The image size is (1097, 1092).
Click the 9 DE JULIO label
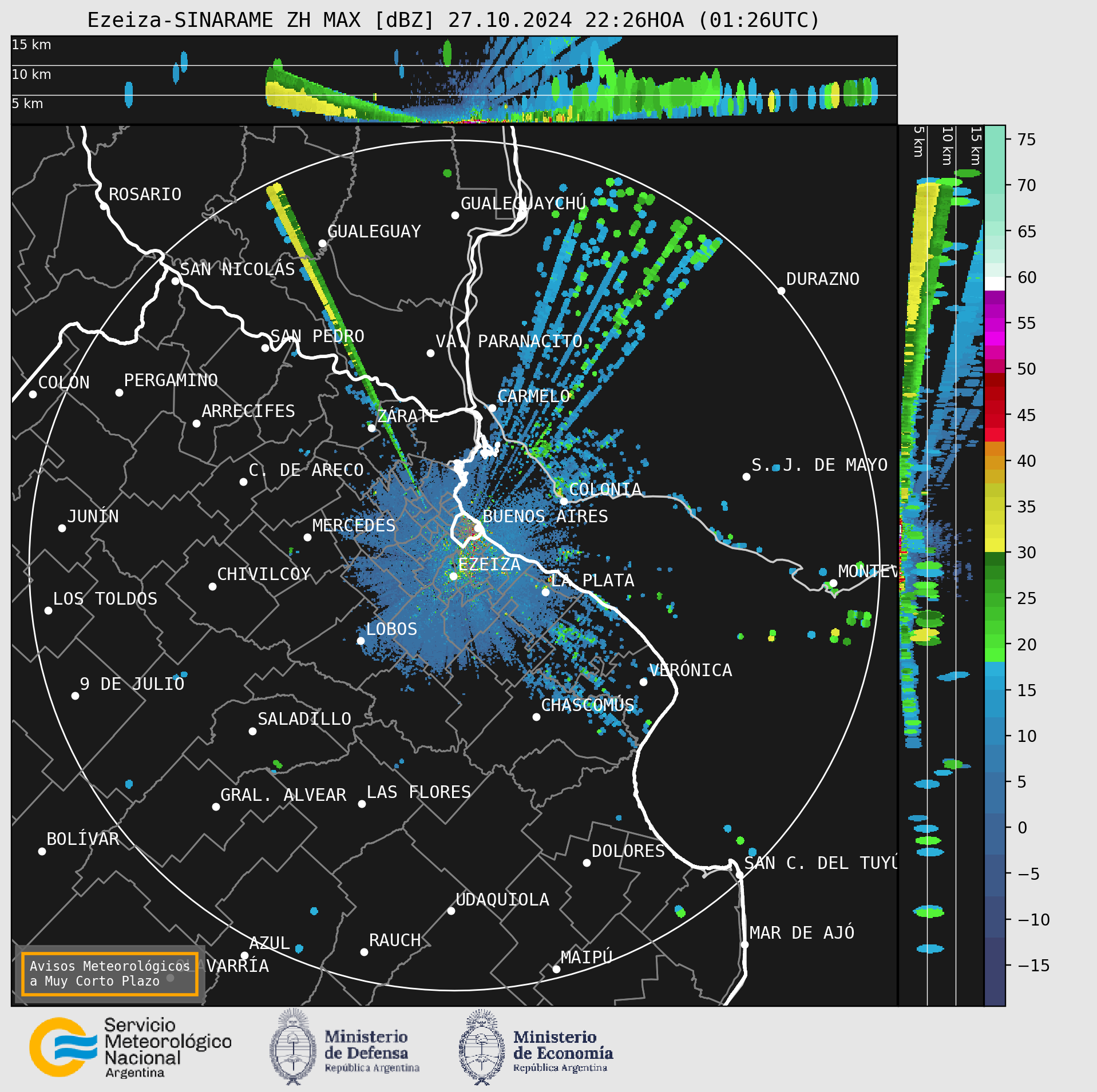[x=132, y=684]
